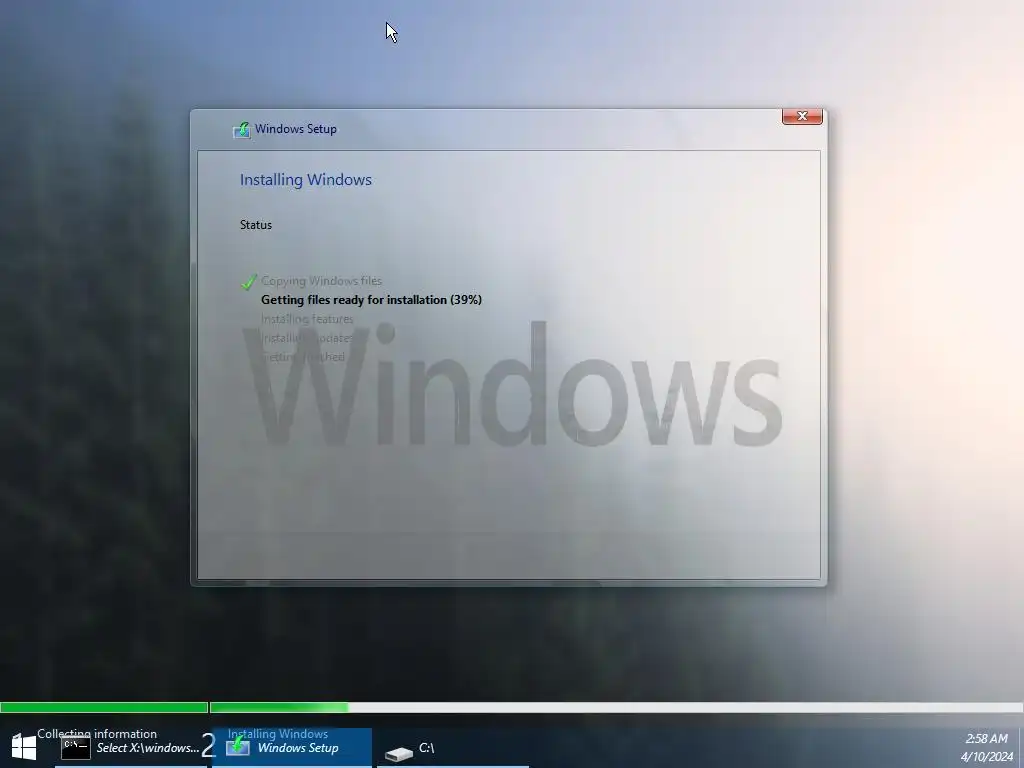Click the Collecting information stage label
The width and height of the screenshot is (1024, 768).
97,733
